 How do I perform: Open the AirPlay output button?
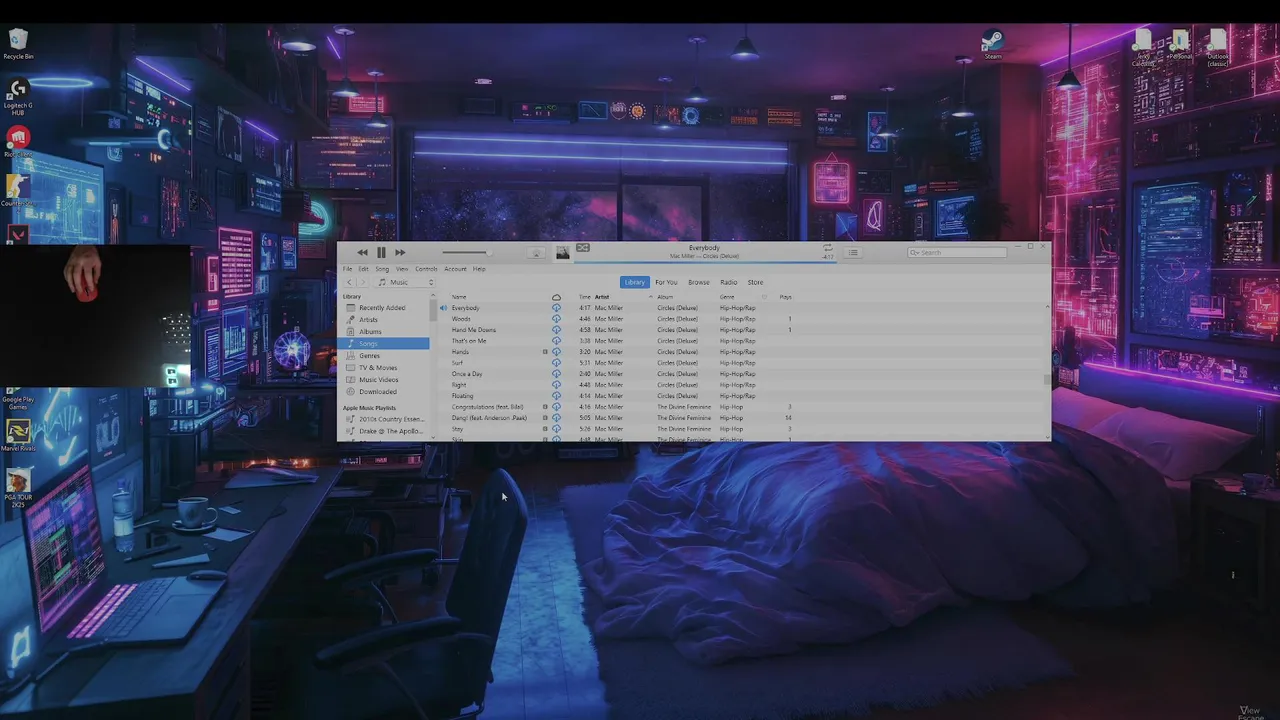[536, 253]
